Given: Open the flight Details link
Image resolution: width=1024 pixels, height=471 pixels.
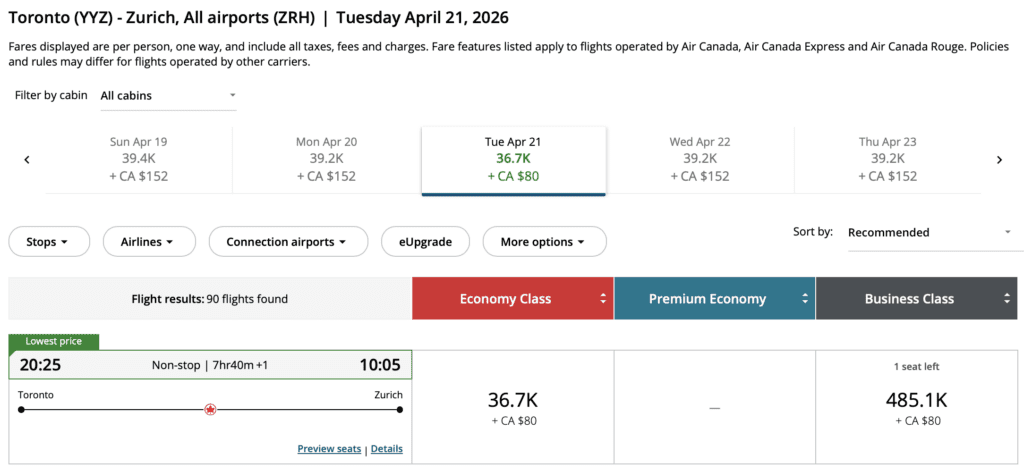Looking at the screenshot, I should pyautogui.click(x=387, y=449).
